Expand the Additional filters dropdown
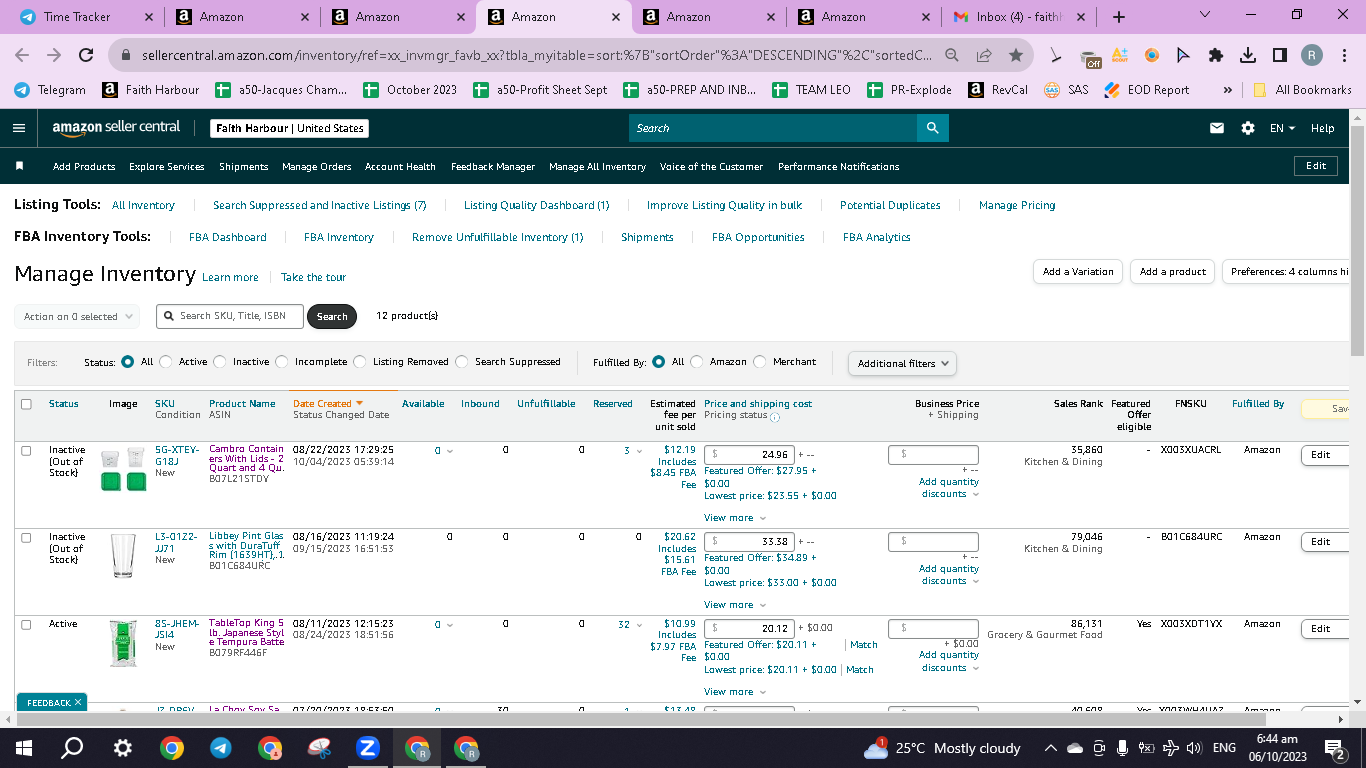Image resolution: width=1366 pixels, height=768 pixels. click(902, 363)
